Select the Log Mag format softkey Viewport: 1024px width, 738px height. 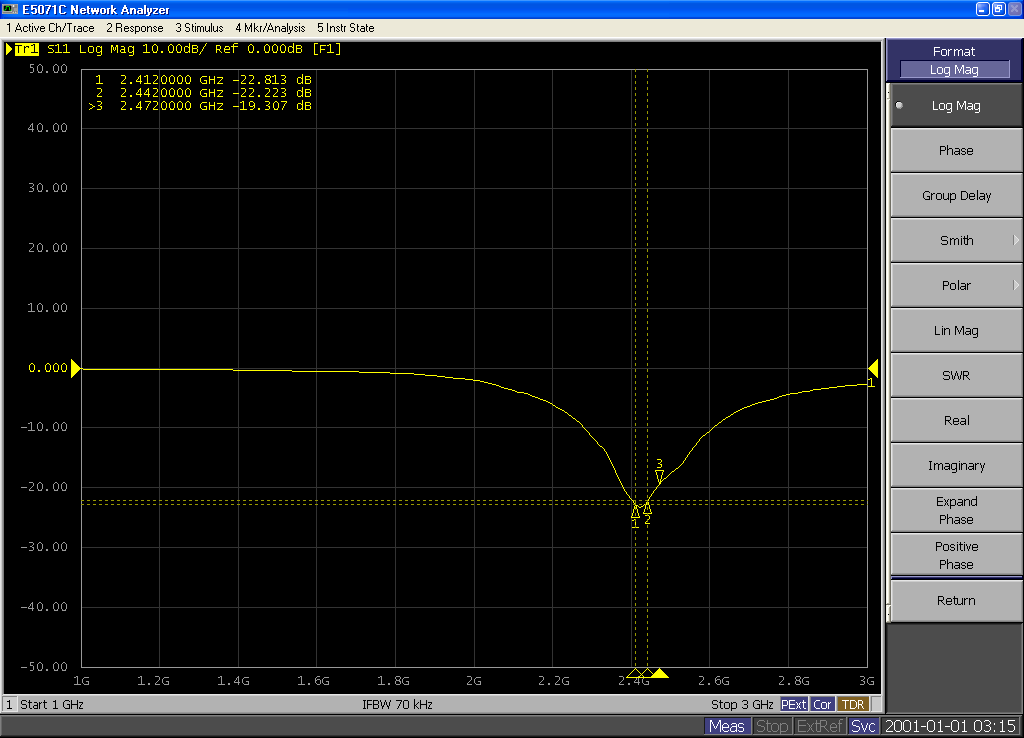[x=954, y=104]
